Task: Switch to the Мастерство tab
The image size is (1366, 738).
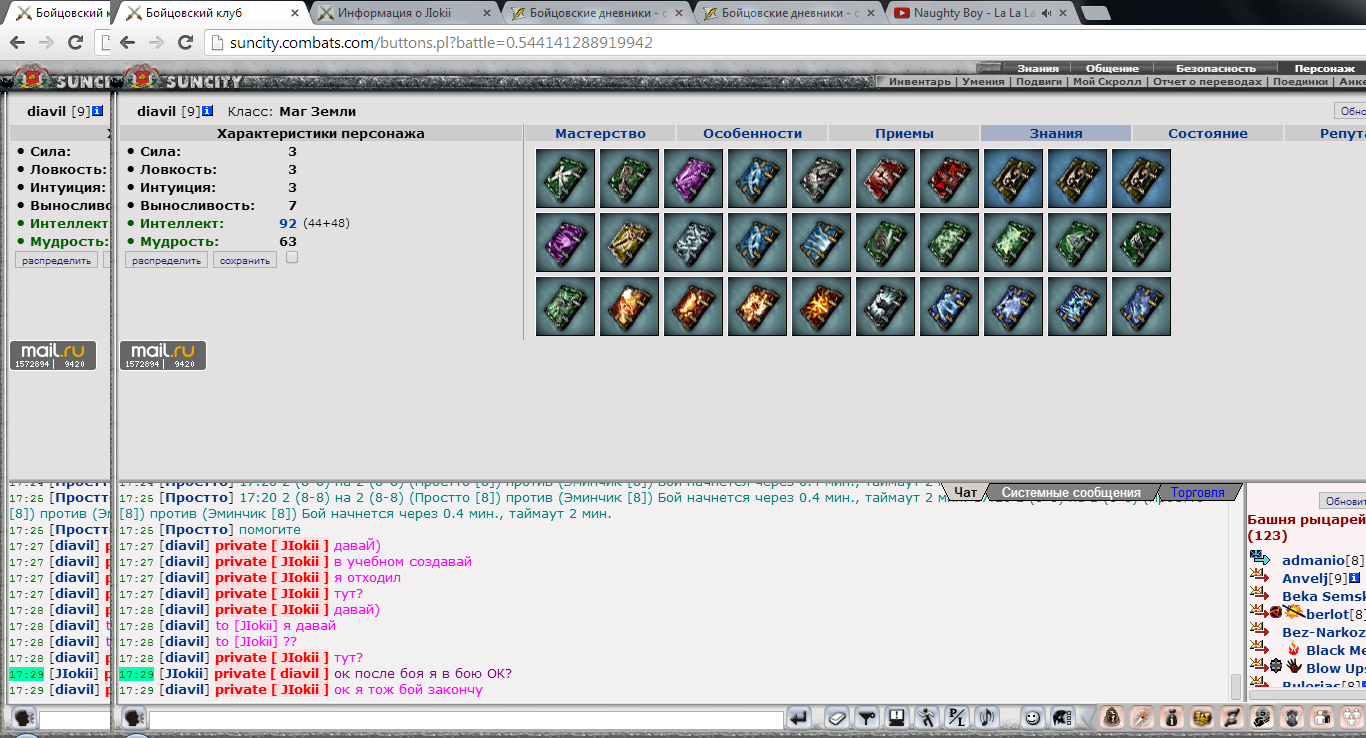Action: click(x=600, y=133)
